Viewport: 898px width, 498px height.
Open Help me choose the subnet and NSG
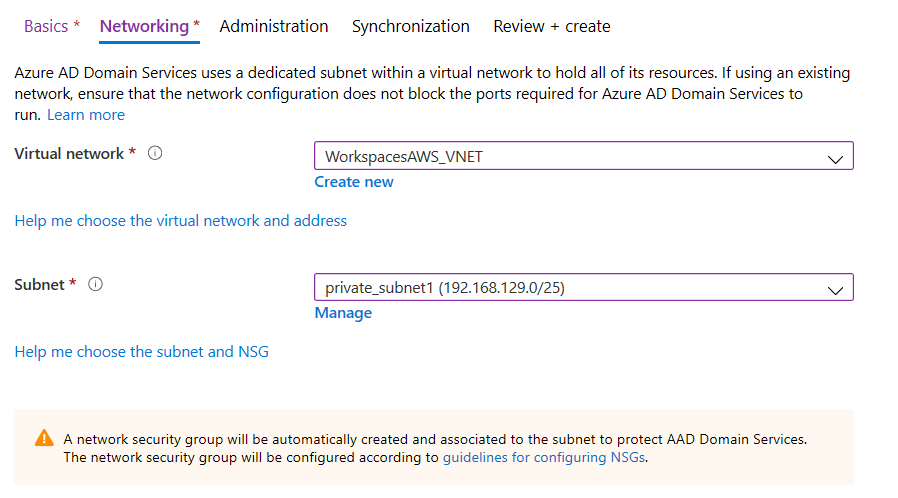click(142, 352)
